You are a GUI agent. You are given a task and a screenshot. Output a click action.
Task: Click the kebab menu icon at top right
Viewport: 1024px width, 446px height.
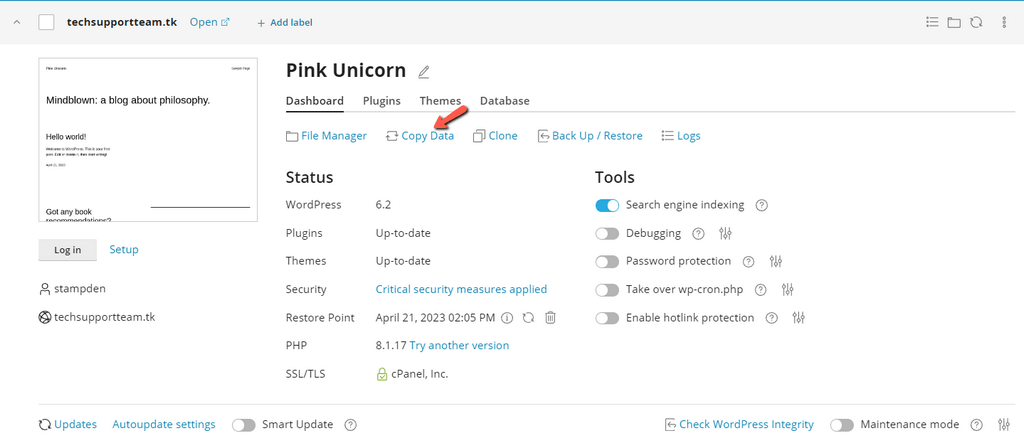(x=1003, y=22)
